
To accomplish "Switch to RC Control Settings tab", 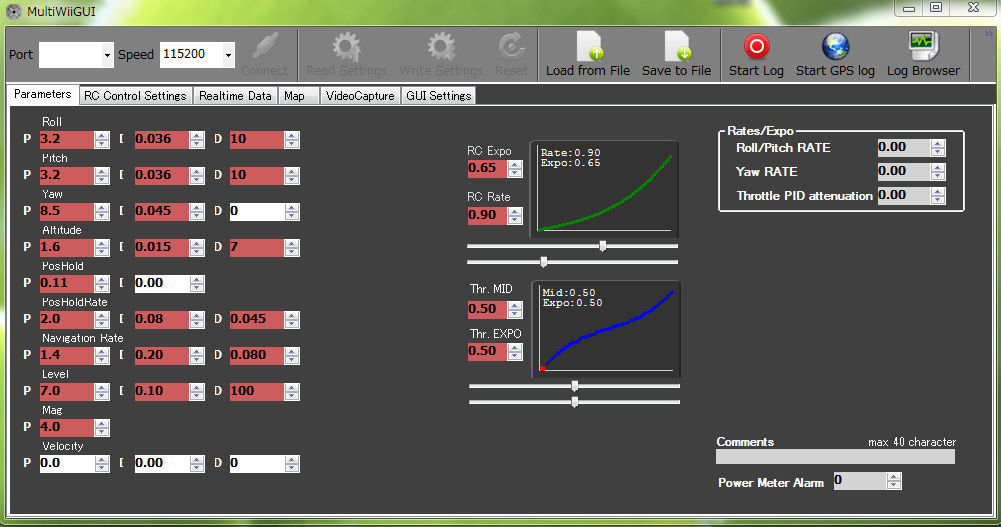I will point(135,96).
